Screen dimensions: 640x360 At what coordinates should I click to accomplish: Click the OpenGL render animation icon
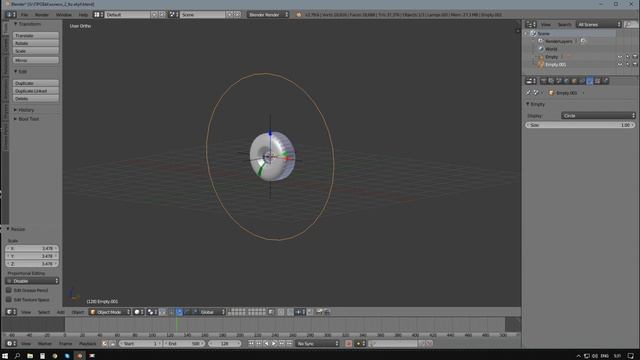327,312
